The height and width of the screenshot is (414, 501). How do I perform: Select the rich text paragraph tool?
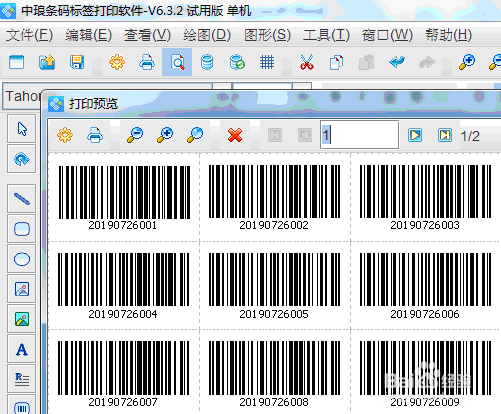22,379
